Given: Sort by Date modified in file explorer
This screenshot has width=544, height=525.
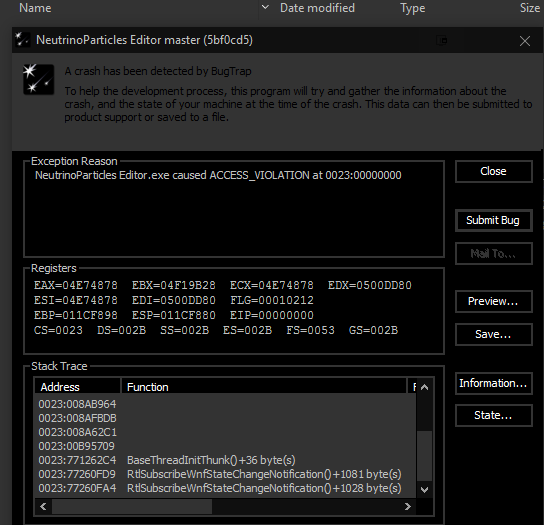Looking at the screenshot, I should click(317, 8).
